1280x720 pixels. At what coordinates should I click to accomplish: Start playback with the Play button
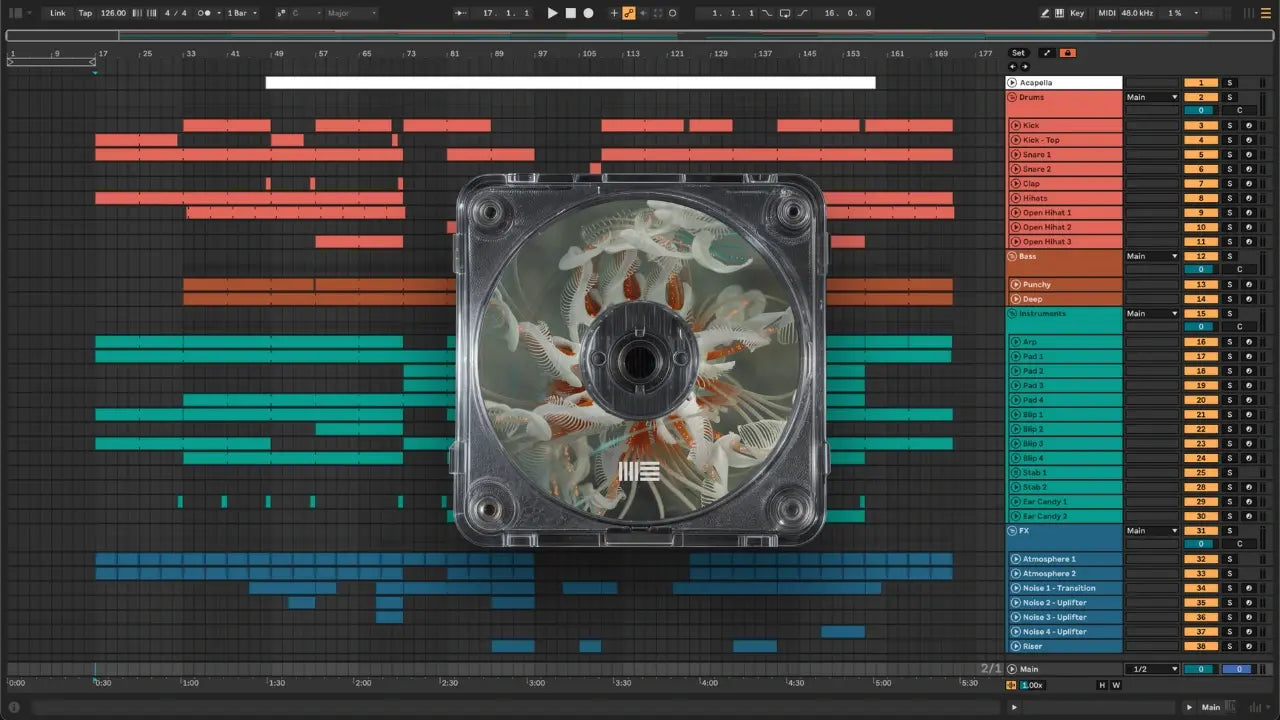[x=552, y=13]
